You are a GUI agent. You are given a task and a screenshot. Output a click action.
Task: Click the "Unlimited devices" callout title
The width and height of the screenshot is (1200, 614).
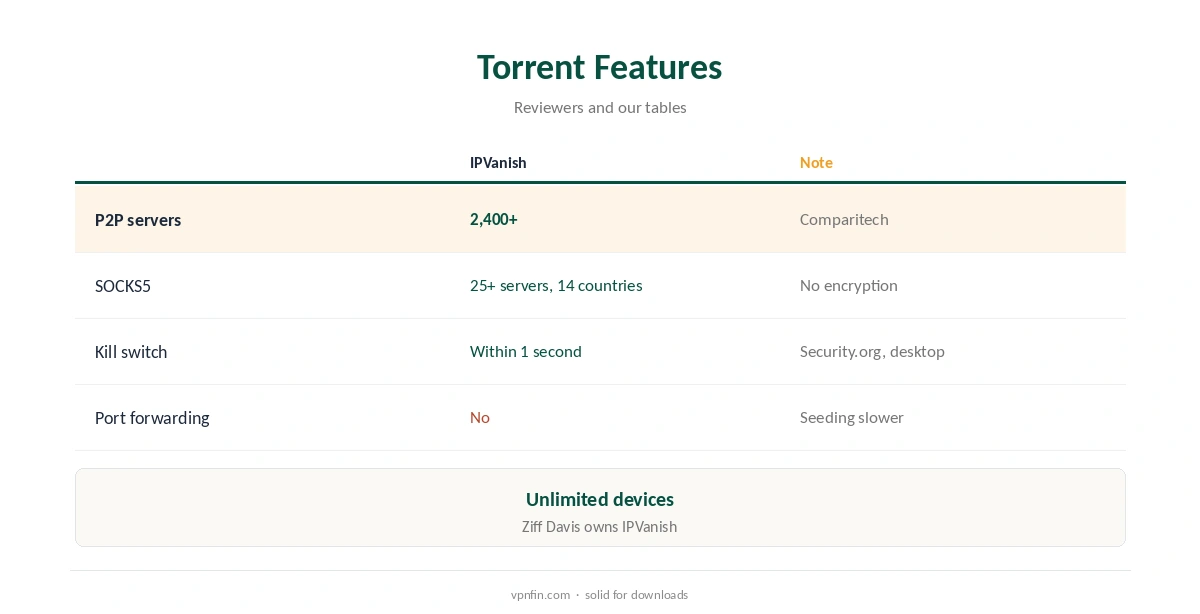(600, 499)
